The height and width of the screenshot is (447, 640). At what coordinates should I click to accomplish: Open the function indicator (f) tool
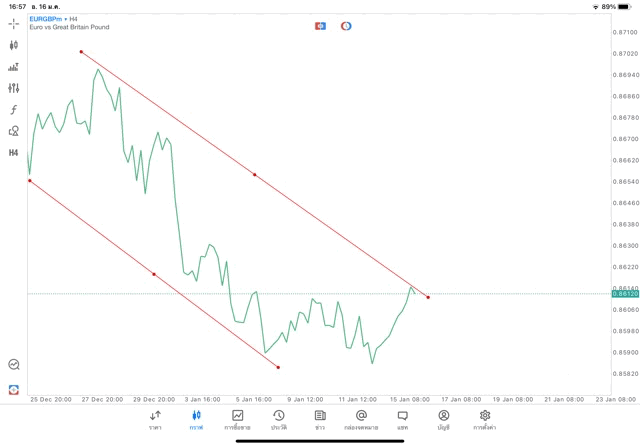[x=14, y=110]
